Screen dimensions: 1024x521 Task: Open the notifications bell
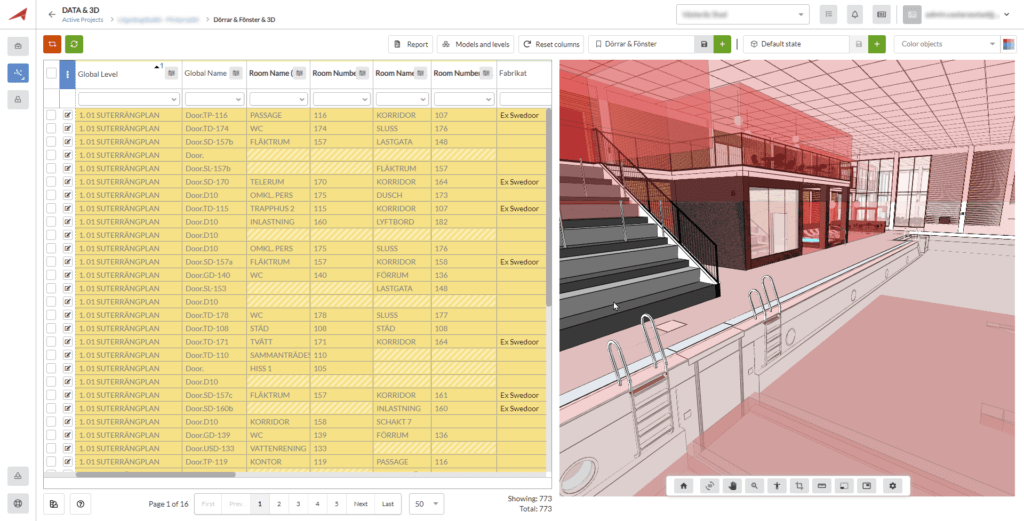pos(855,14)
